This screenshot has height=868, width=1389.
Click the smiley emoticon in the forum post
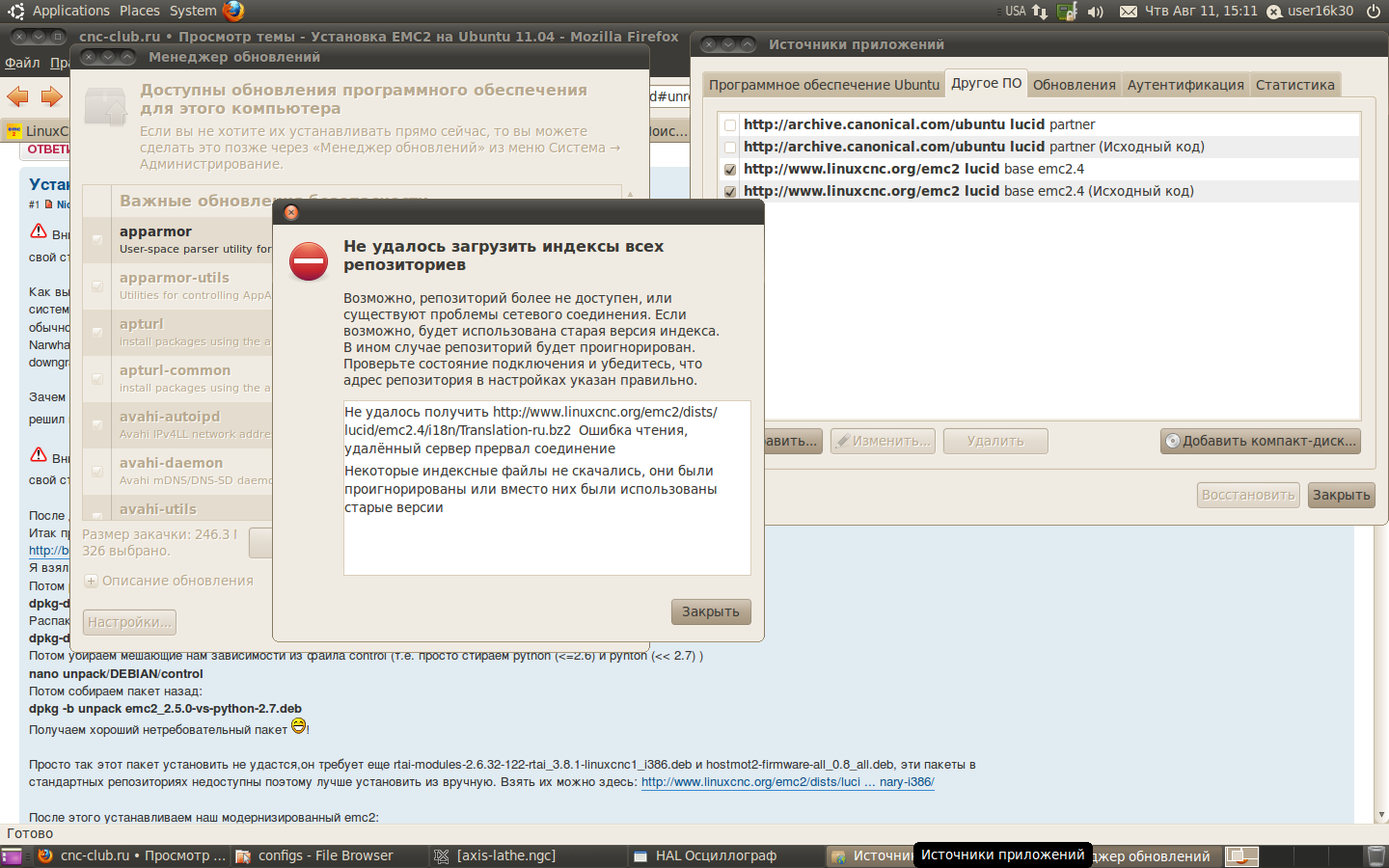tap(299, 726)
